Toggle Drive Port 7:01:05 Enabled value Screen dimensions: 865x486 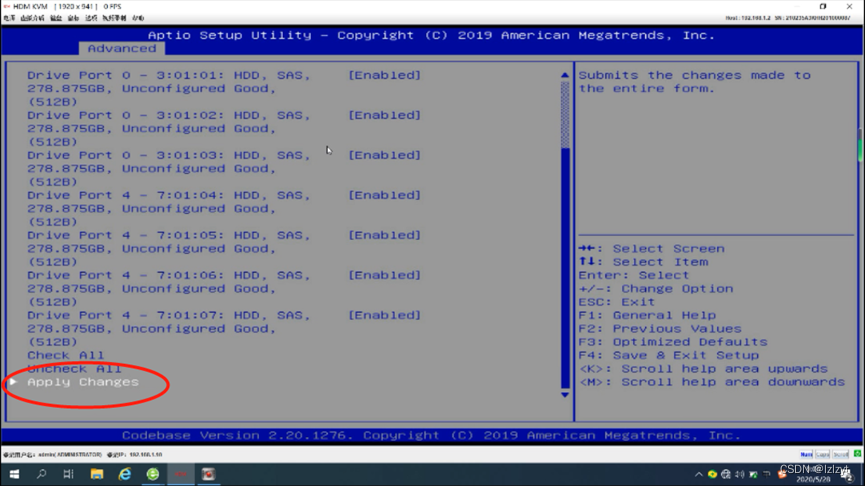[x=385, y=235]
